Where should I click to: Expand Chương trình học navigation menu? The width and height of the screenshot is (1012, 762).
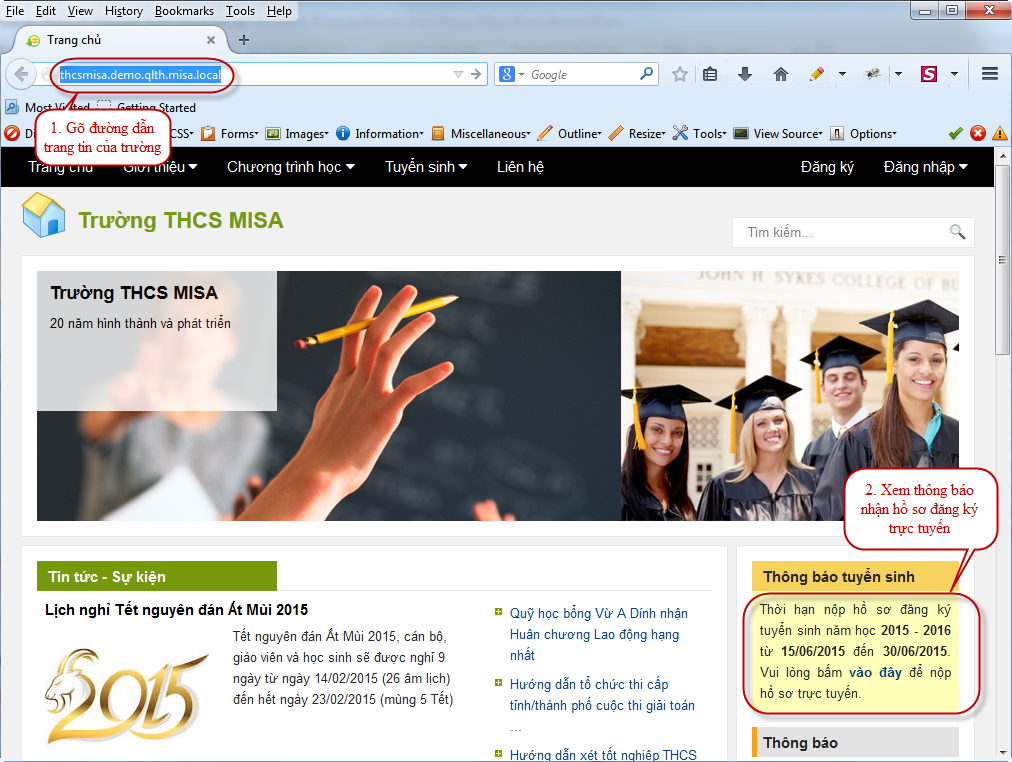pos(290,167)
